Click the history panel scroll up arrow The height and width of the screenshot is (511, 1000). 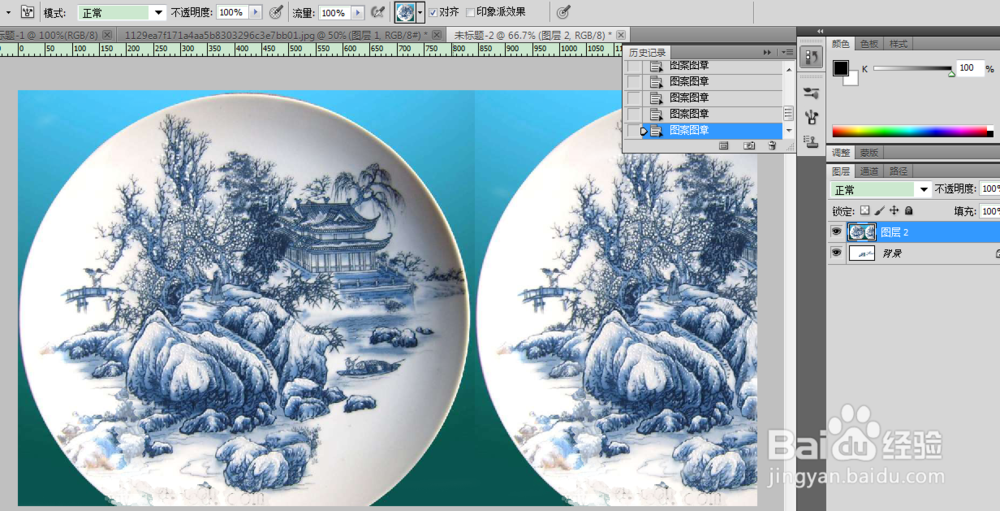(x=789, y=69)
